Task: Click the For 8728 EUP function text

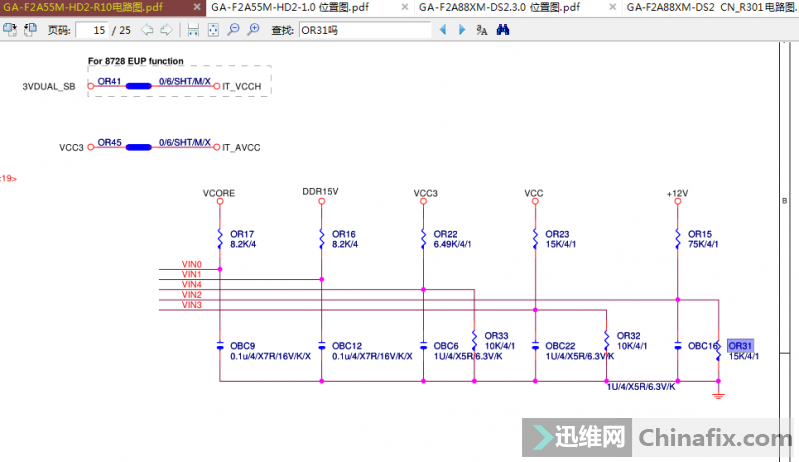Action: tap(136, 61)
